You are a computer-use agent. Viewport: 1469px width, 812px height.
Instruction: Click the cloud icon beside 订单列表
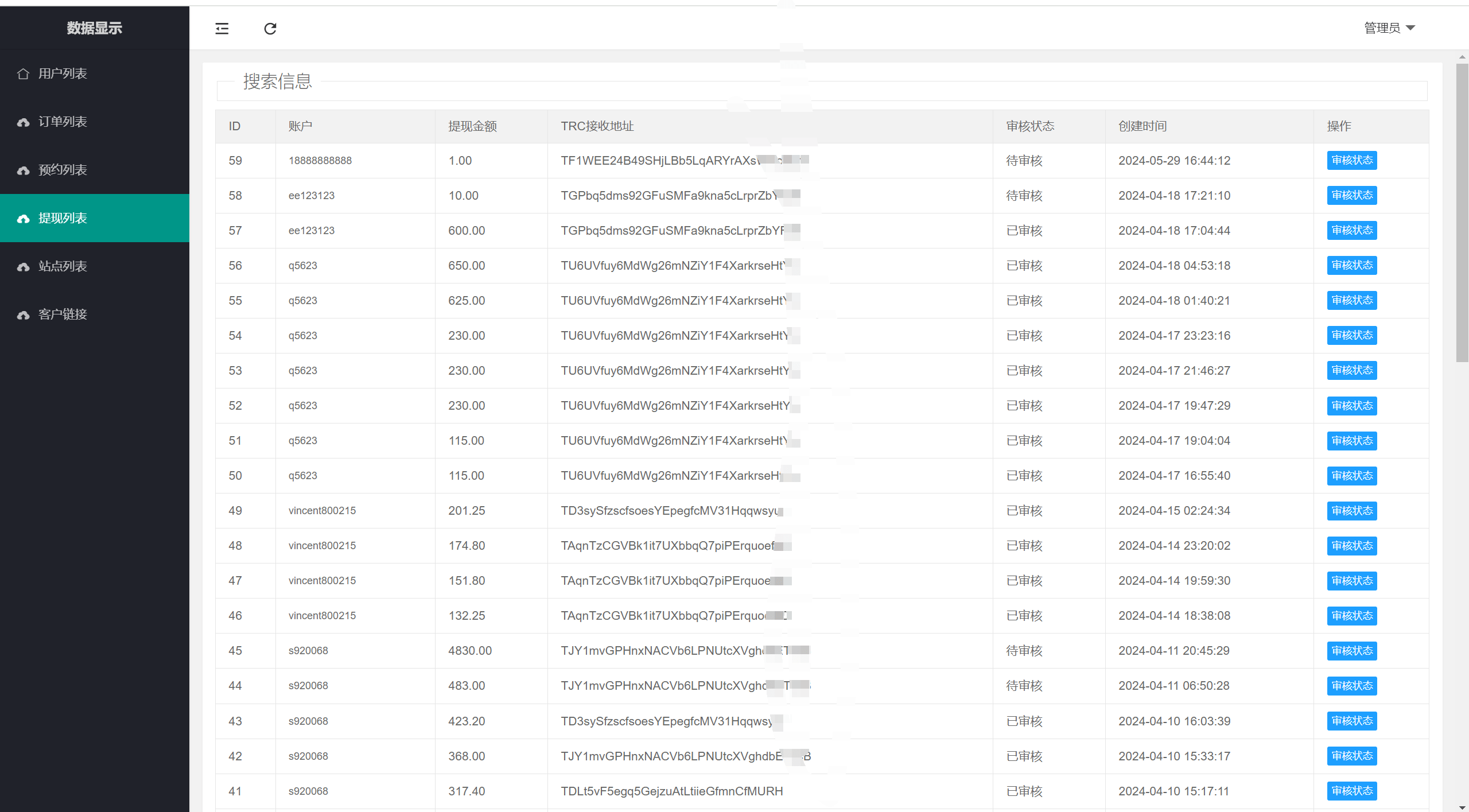(24, 122)
